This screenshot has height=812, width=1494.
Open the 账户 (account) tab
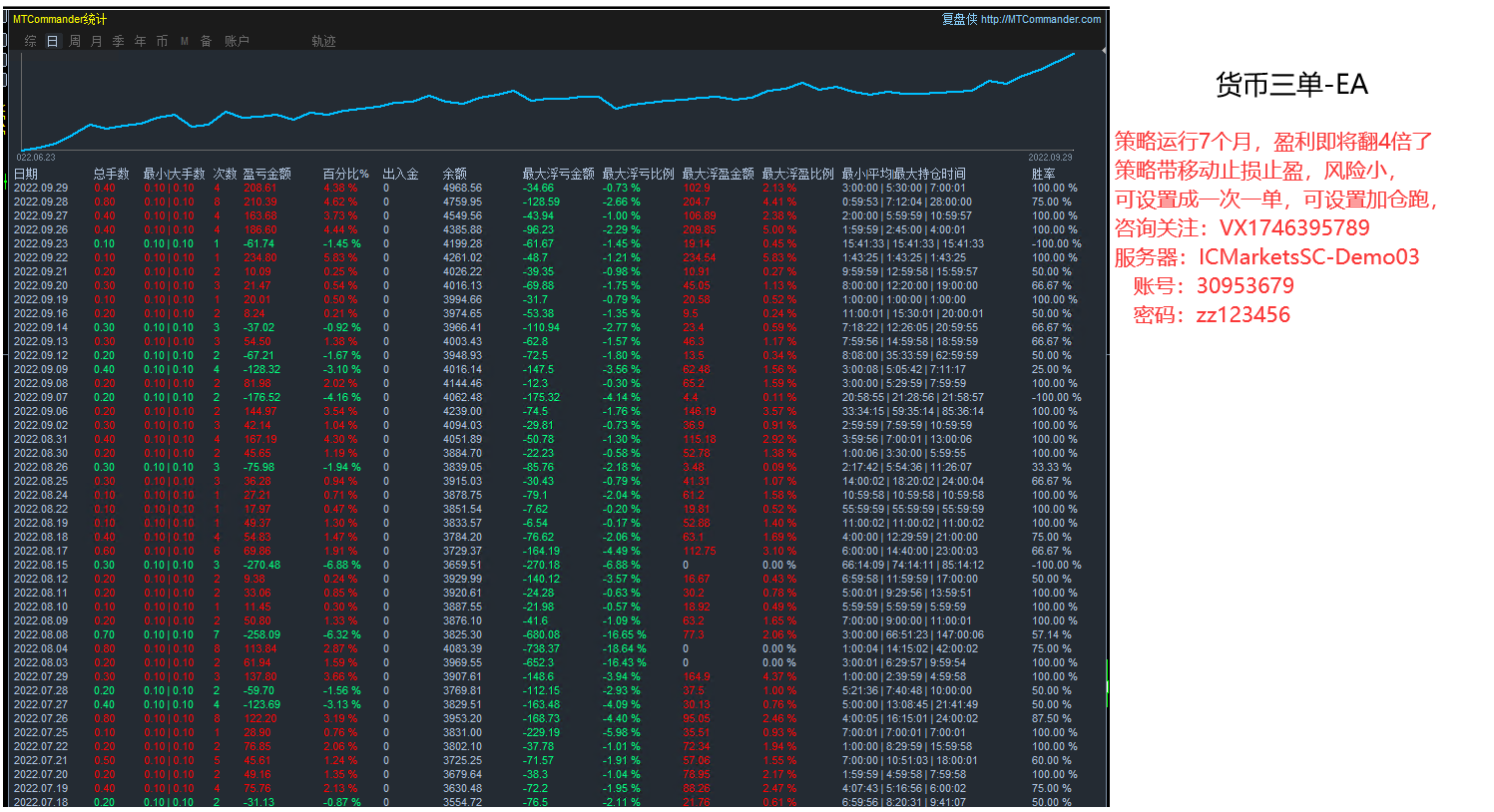point(237,41)
